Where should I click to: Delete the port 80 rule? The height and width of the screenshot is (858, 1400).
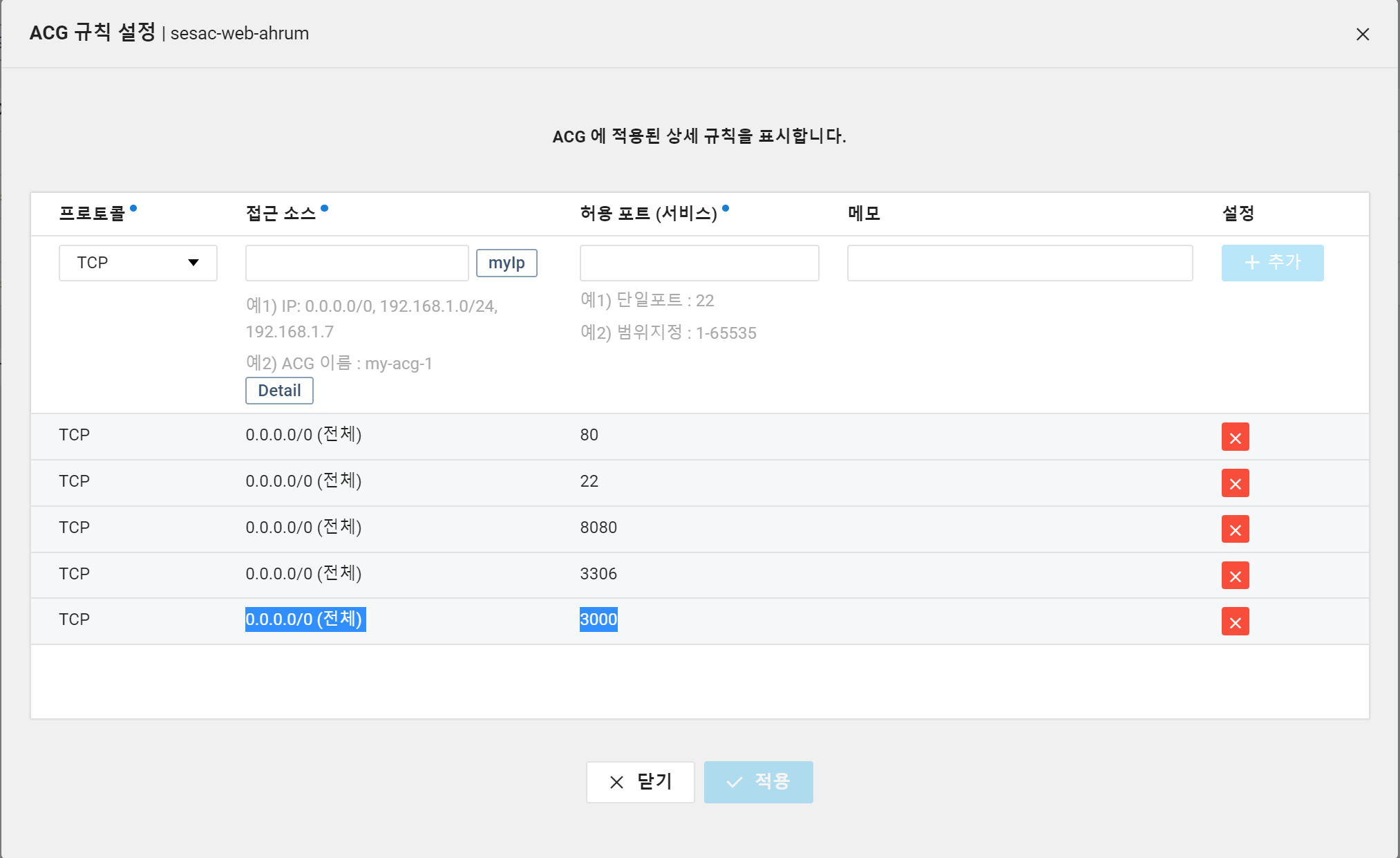1235,437
